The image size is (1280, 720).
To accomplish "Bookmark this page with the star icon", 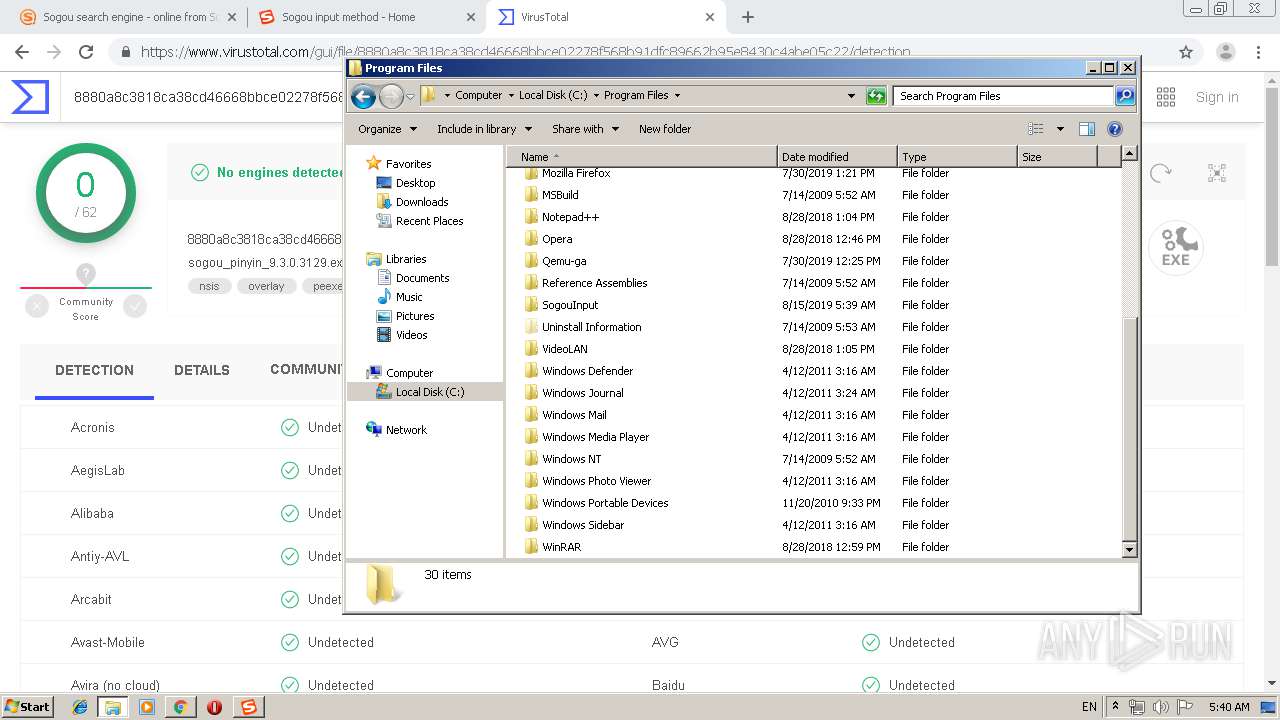I will click(x=1186, y=52).
